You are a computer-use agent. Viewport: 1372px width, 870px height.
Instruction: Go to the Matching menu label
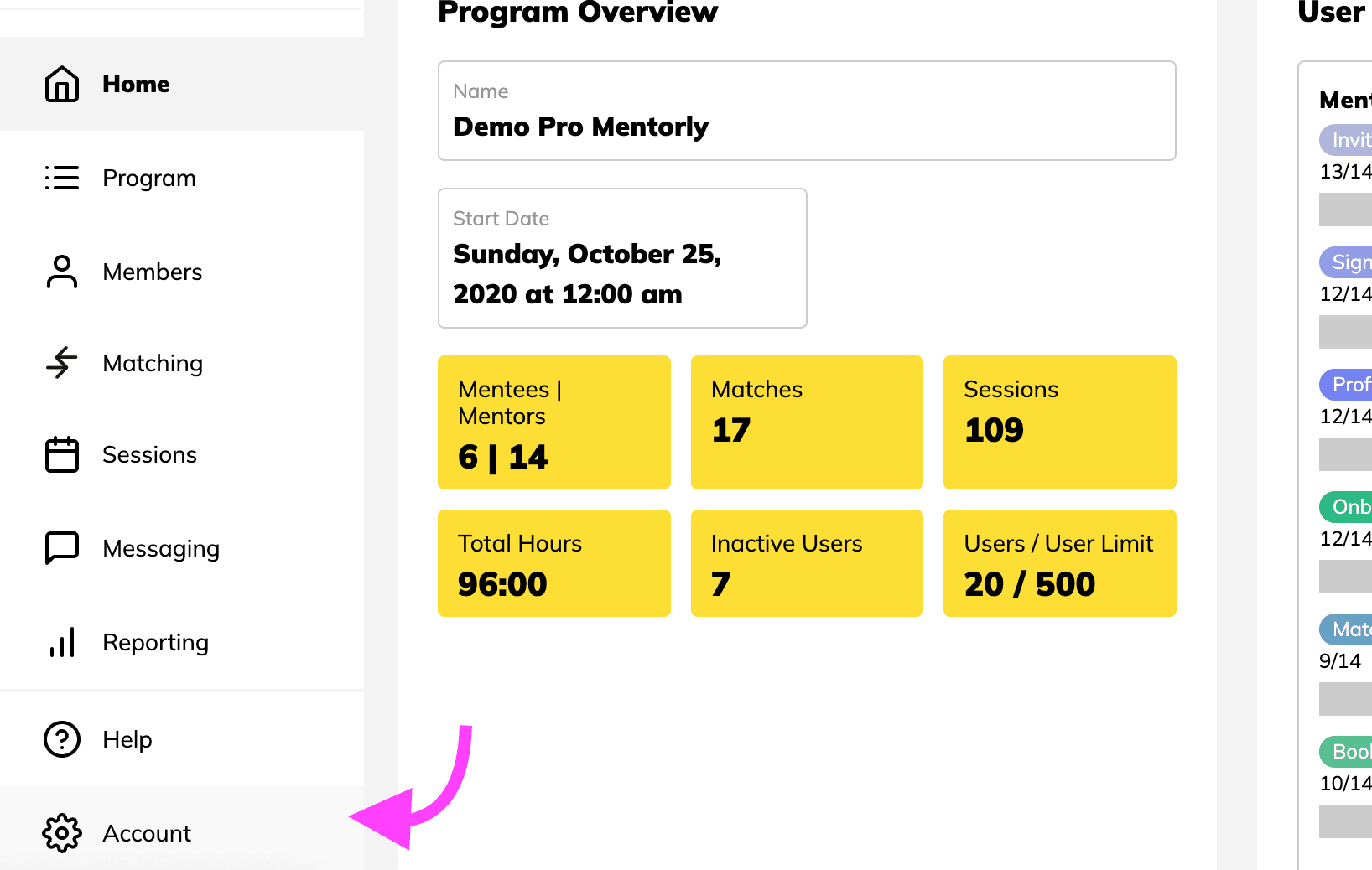point(153,363)
